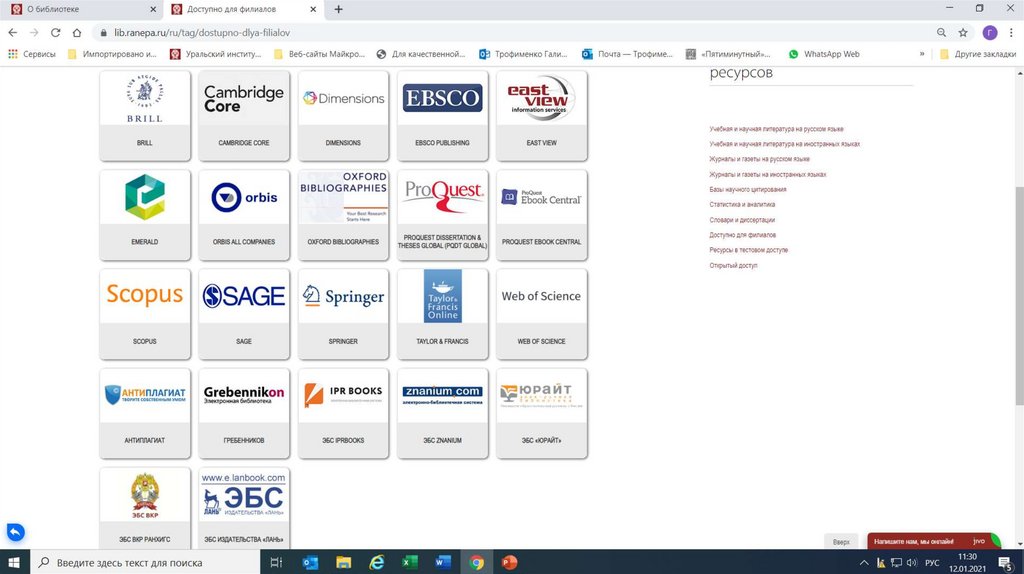Open the ЭБС IPRbooks card
Image resolution: width=1024 pixels, height=574 pixels.
tap(343, 413)
